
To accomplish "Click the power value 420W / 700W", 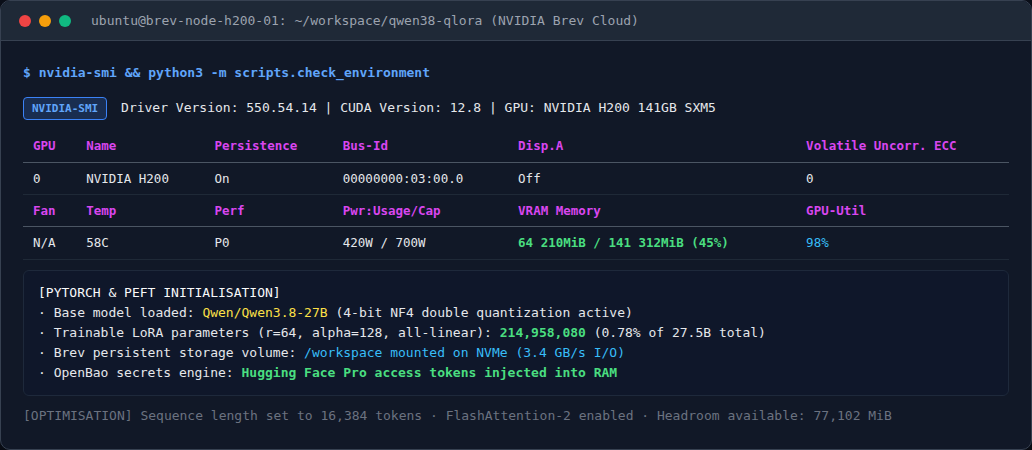I will (384, 243).
